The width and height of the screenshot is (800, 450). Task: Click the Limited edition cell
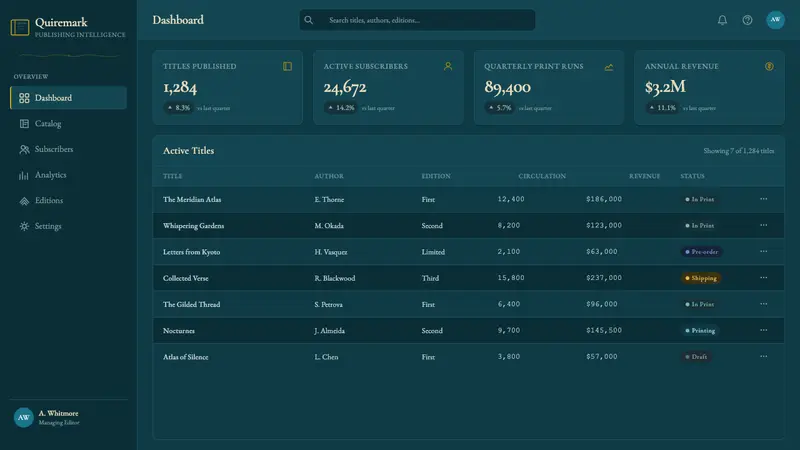(x=433, y=252)
